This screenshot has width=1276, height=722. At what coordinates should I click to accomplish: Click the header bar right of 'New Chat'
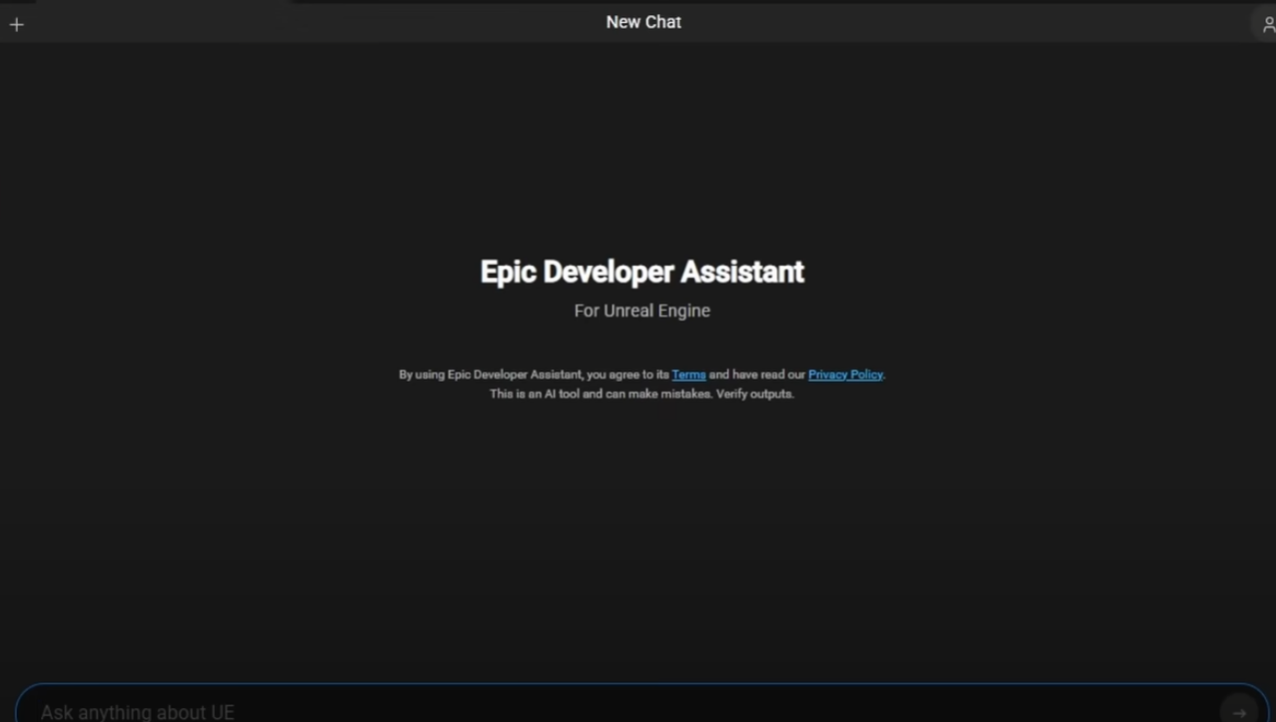950,23
